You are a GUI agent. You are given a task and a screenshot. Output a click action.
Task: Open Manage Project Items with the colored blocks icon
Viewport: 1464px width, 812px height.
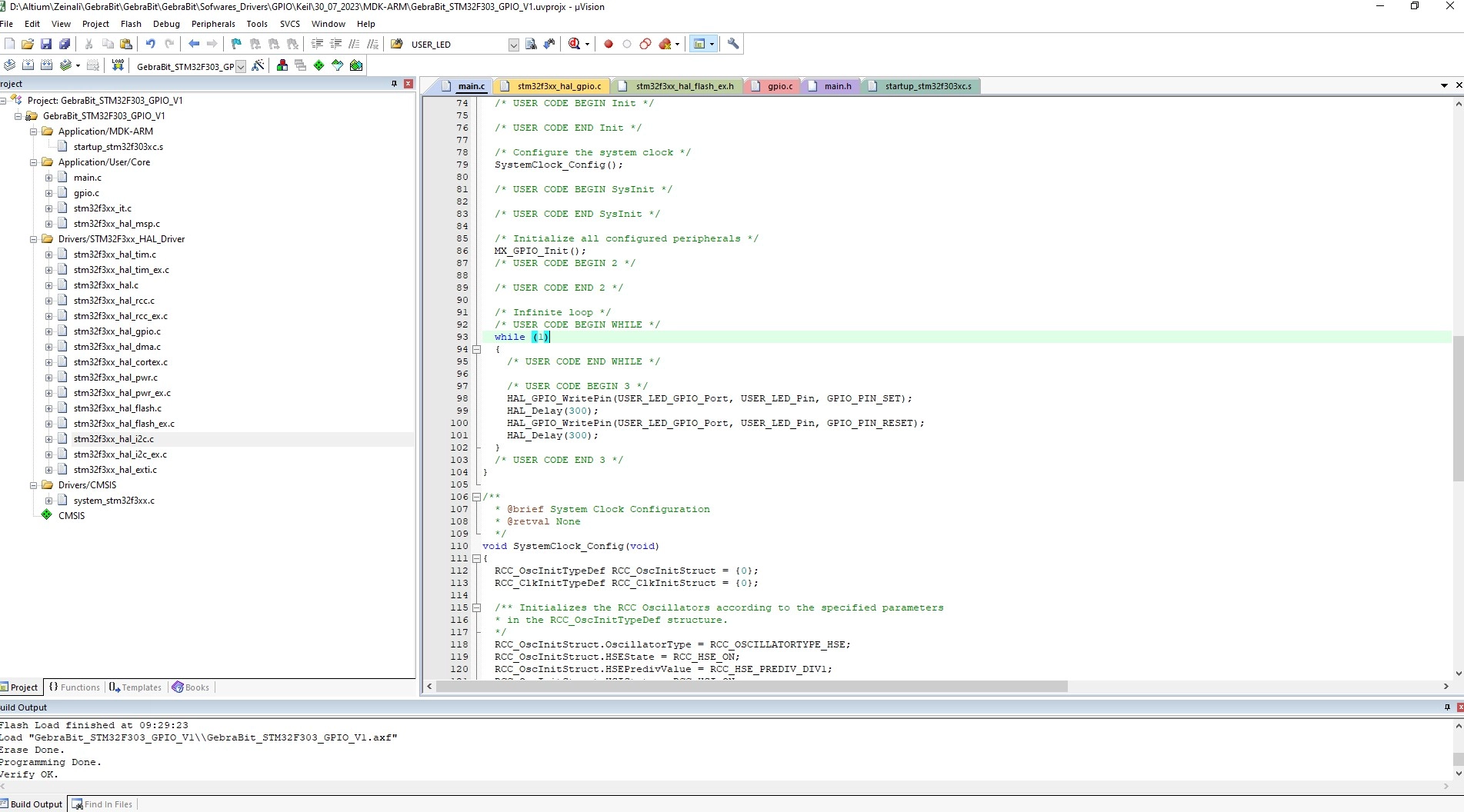(282, 65)
